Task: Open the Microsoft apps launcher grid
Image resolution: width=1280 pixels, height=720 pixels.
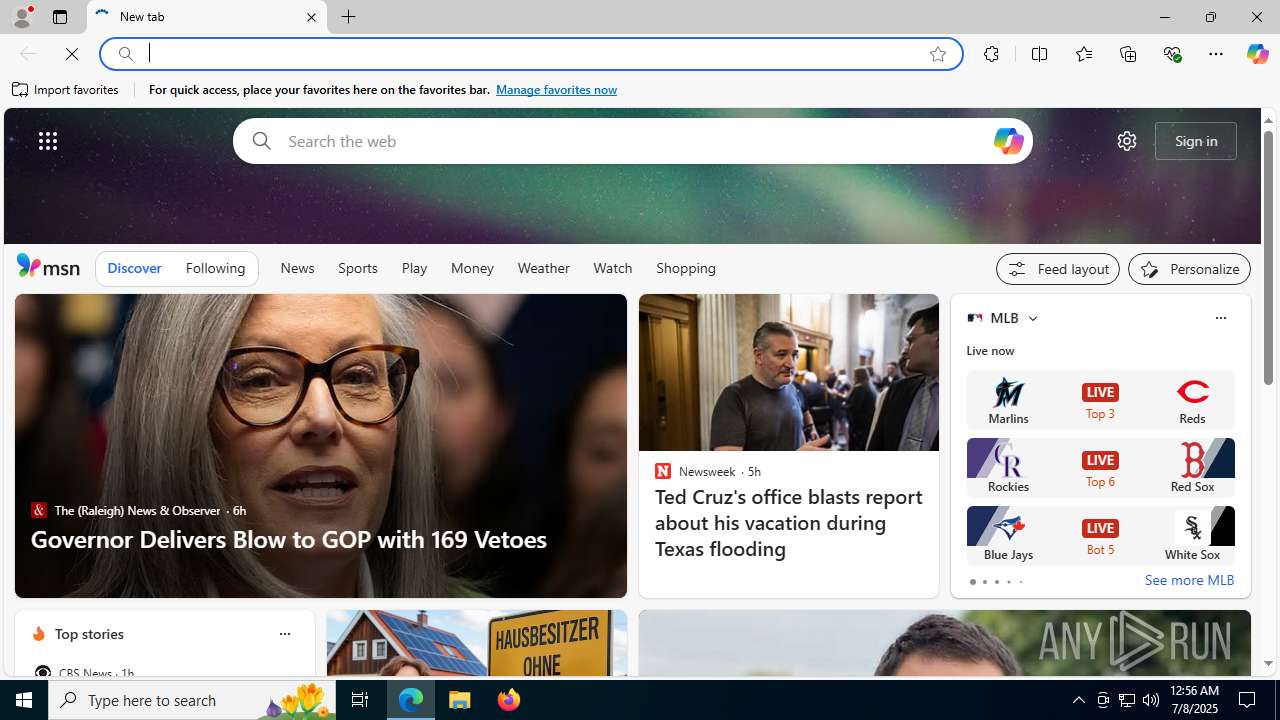Action: point(48,141)
